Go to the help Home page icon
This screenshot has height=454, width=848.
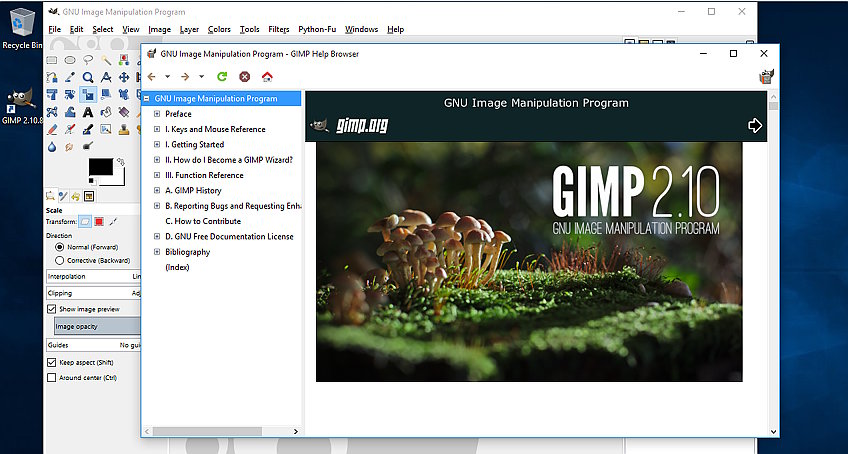click(267, 76)
